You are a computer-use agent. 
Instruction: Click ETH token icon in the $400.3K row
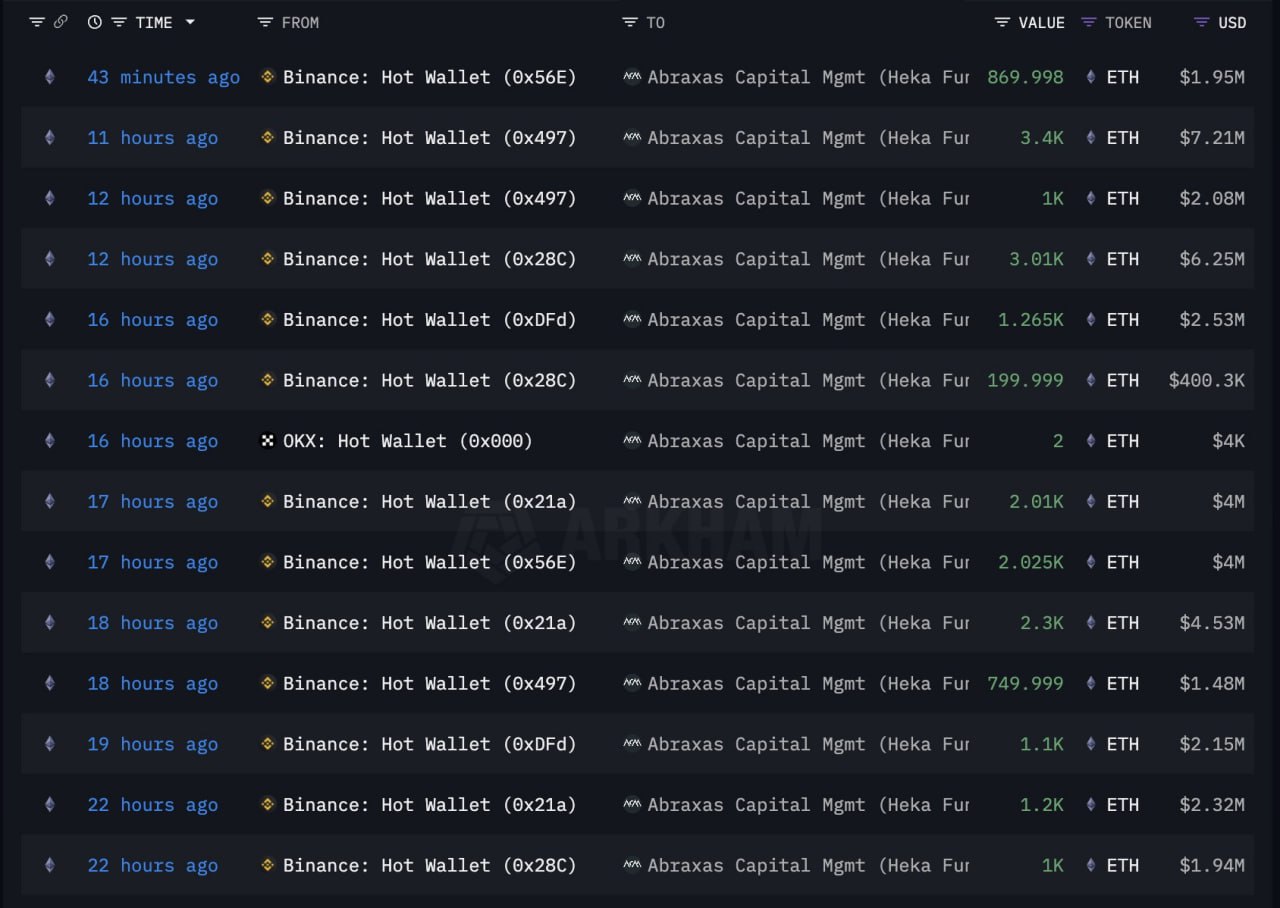coord(1091,380)
